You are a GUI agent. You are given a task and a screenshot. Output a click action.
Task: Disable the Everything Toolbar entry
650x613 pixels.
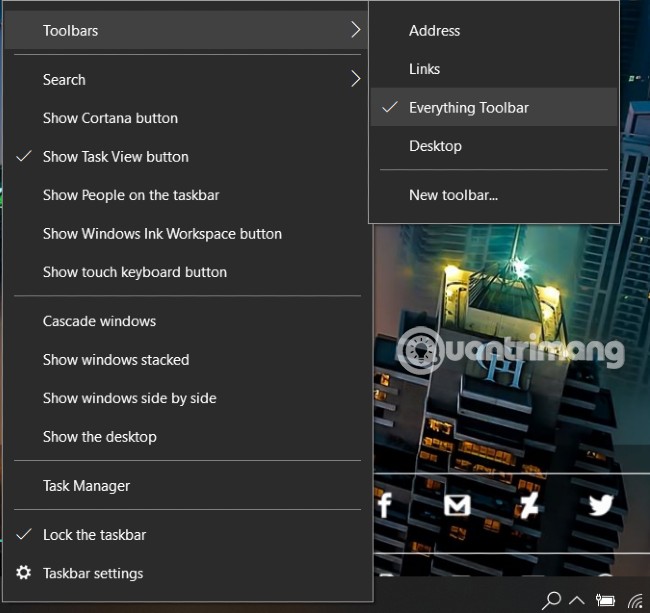(468, 108)
